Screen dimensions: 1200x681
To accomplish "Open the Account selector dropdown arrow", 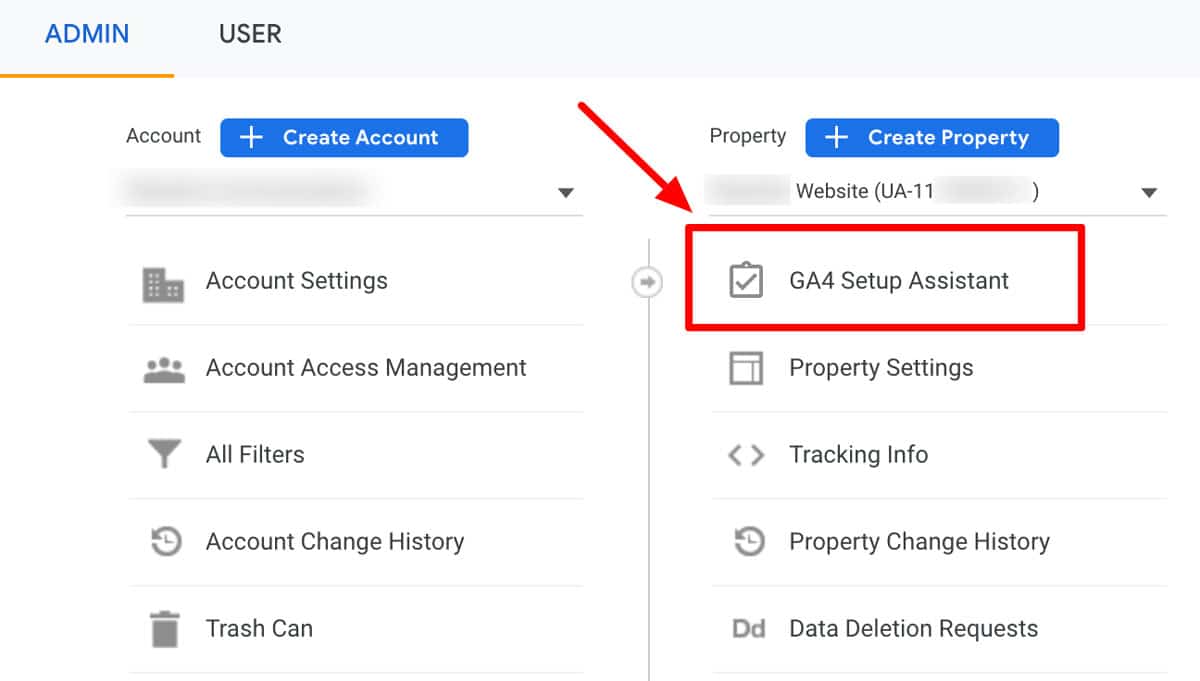I will click(x=566, y=192).
